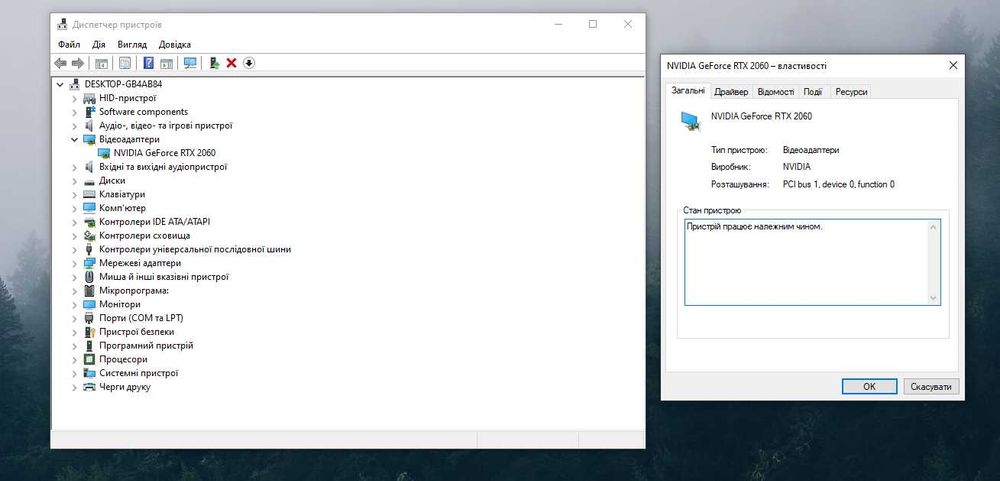Click the blue question-mark Help icon

point(149,63)
